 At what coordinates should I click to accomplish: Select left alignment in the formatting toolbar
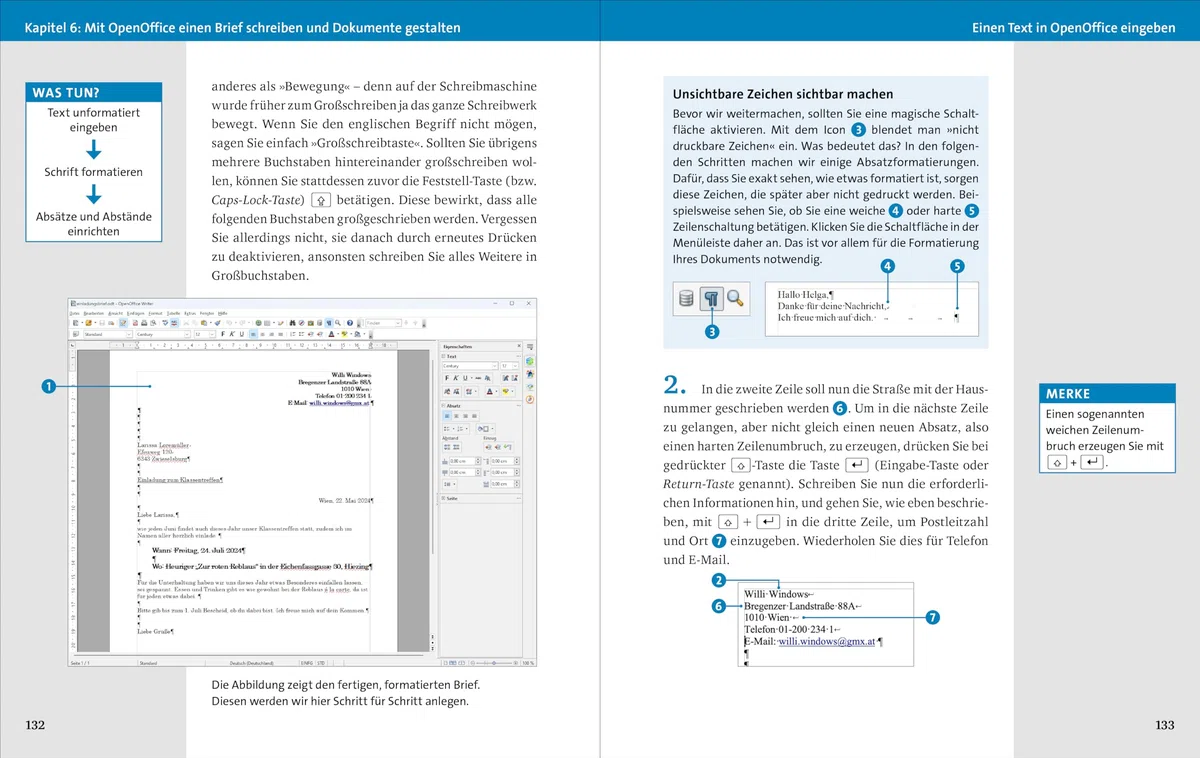click(x=253, y=334)
